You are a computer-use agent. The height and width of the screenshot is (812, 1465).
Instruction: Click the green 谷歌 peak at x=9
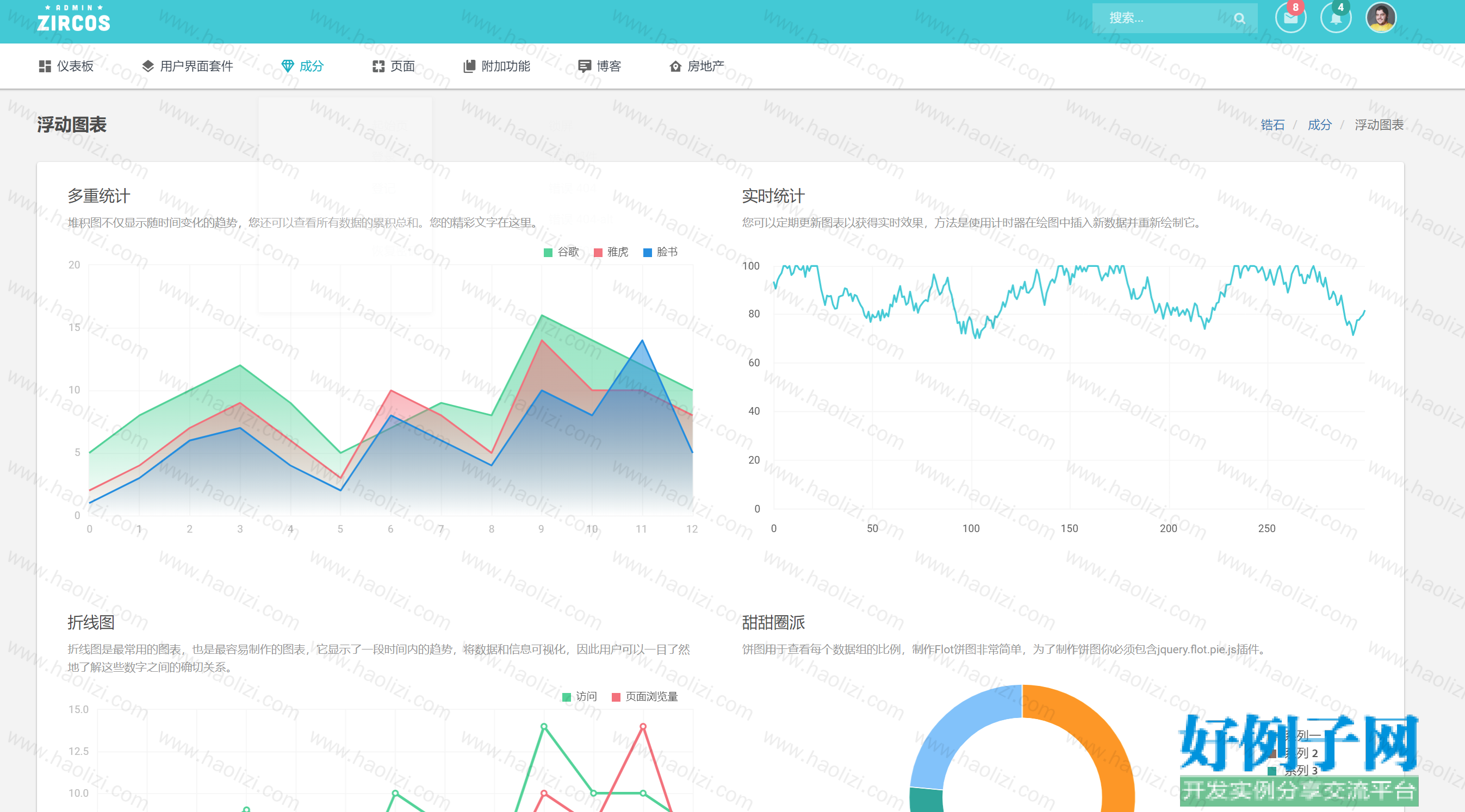[542, 315]
